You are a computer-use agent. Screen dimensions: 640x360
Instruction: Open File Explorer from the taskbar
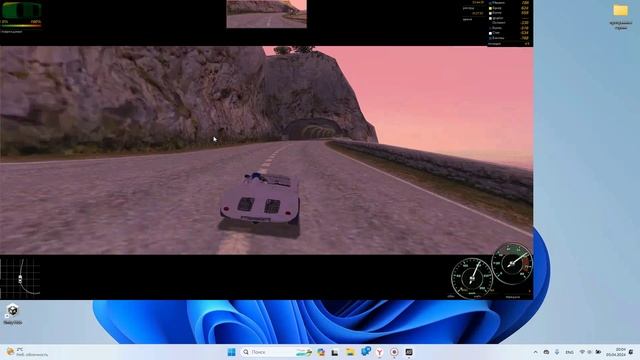point(350,352)
